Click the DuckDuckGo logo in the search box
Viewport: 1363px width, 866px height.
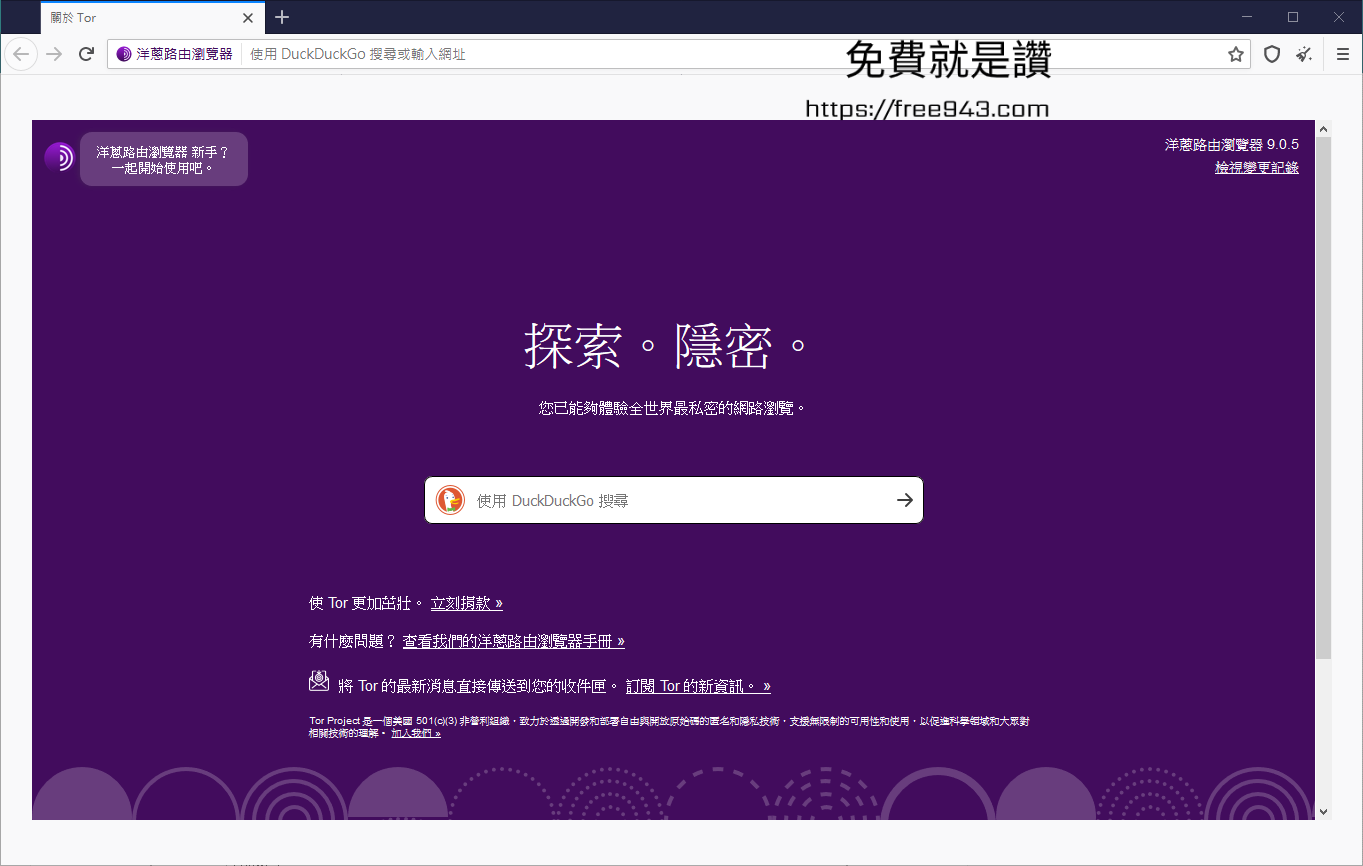click(449, 500)
